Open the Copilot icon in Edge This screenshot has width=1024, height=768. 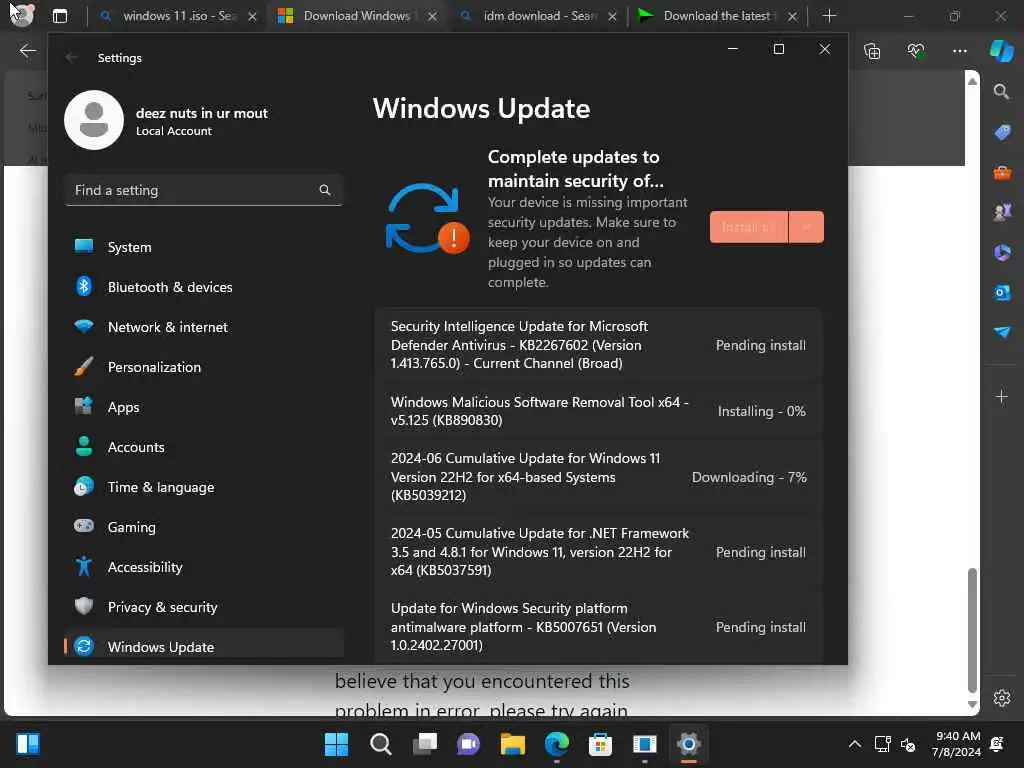click(x=1002, y=50)
